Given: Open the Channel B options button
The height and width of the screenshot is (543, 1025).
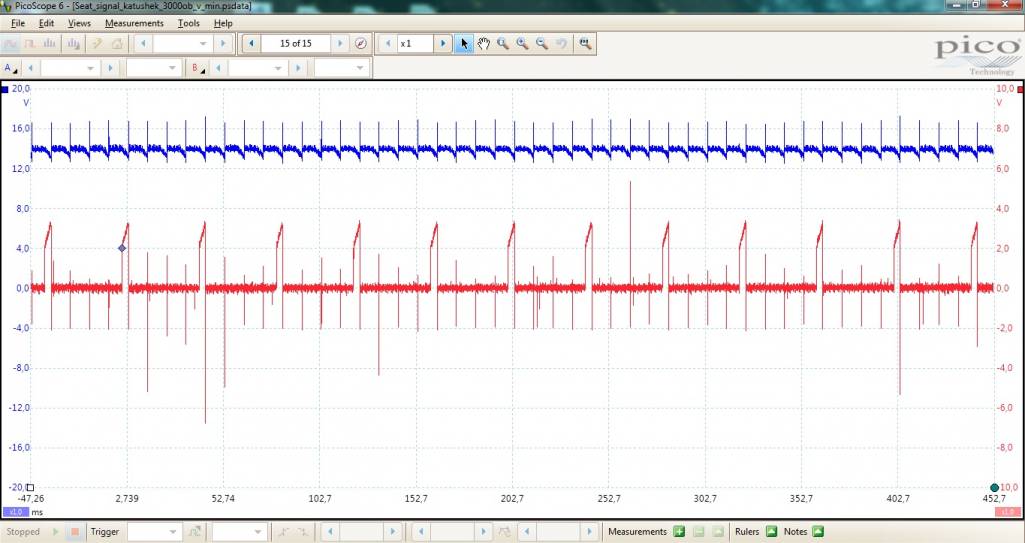Looking at the screenshot, I should pyautogui.click(x=198, y=68).
